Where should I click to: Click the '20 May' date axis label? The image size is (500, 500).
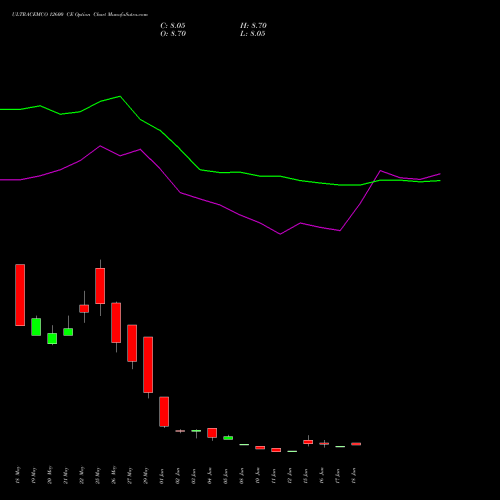click(x=50, y=475)
